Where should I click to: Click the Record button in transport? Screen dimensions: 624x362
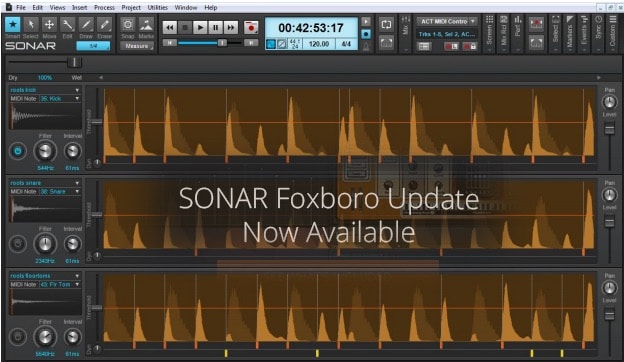point(251,27)
